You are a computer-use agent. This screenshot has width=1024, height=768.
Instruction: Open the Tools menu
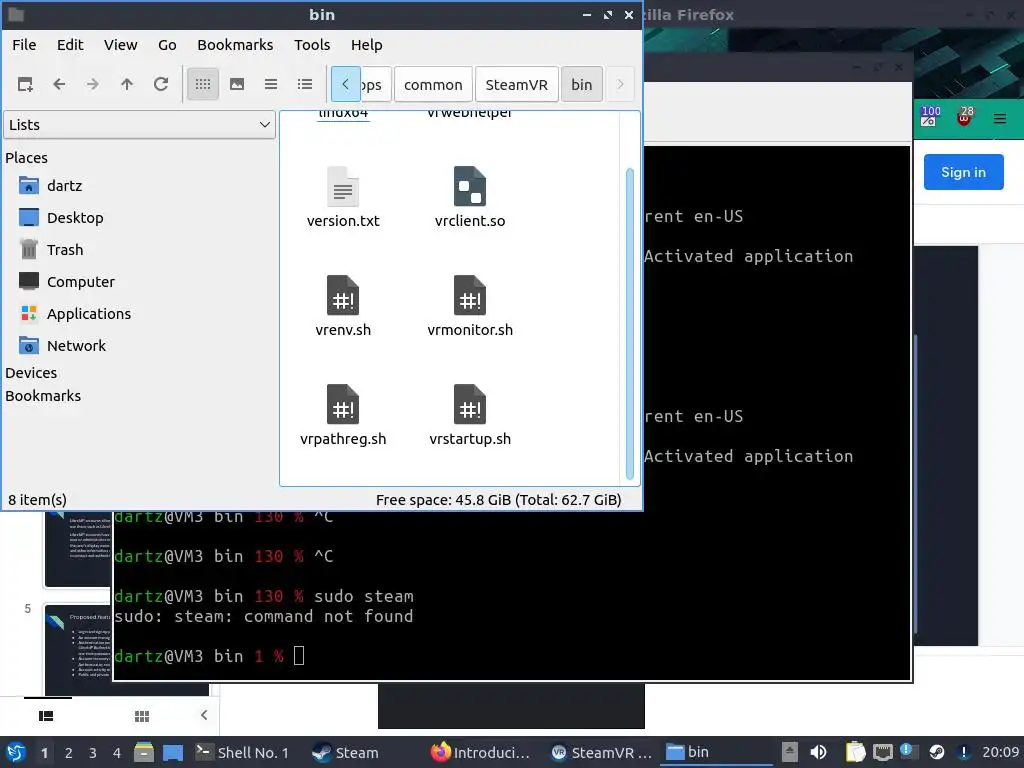click(312, 45)
